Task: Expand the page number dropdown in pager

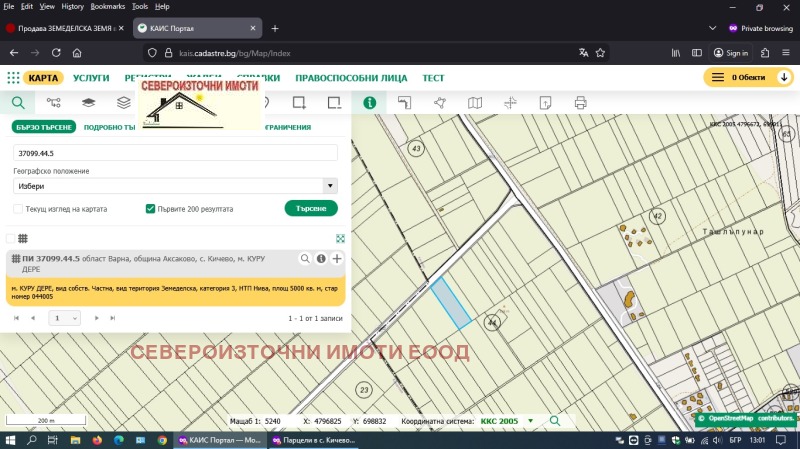Action: coord(65,317)
